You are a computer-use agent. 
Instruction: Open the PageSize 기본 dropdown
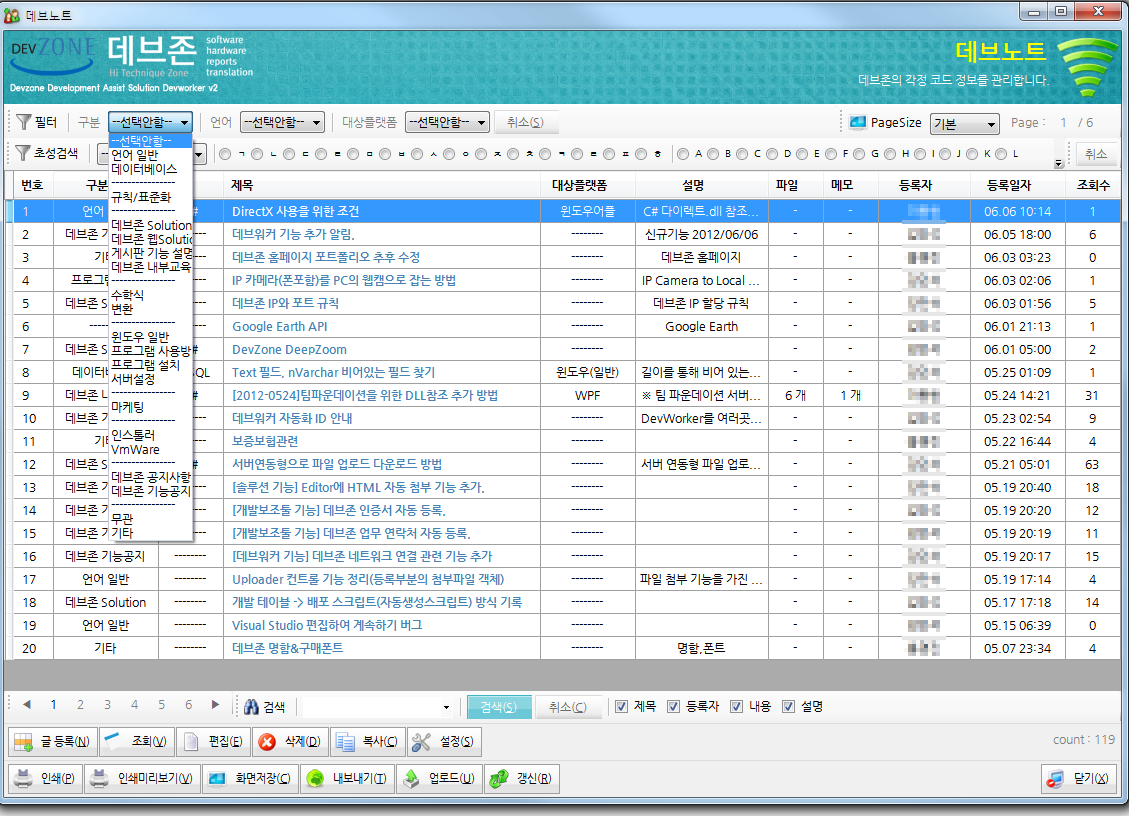coord(964,124)
